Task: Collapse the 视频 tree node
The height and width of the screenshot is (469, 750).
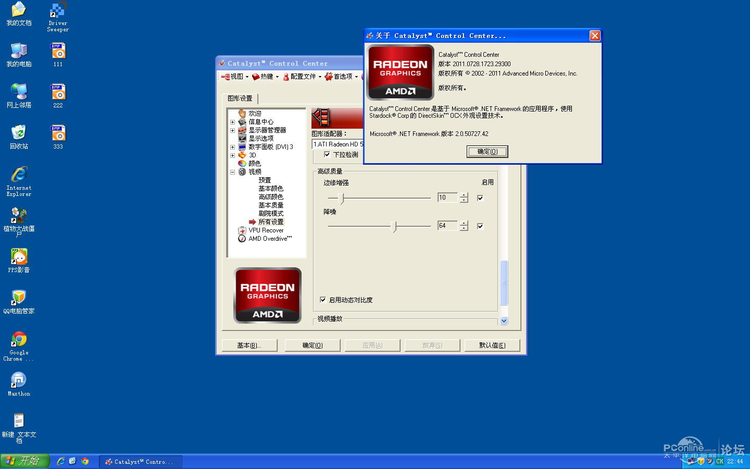Action: 232,172
